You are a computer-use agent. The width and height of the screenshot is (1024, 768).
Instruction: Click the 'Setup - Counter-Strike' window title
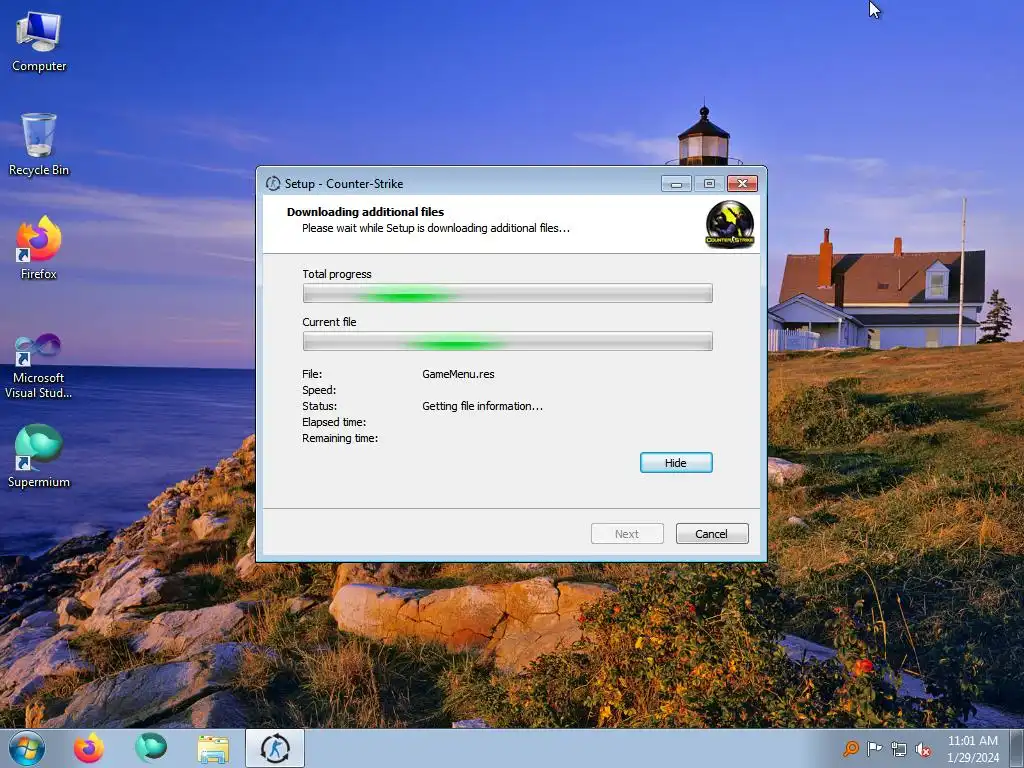[x=344, y=184]
